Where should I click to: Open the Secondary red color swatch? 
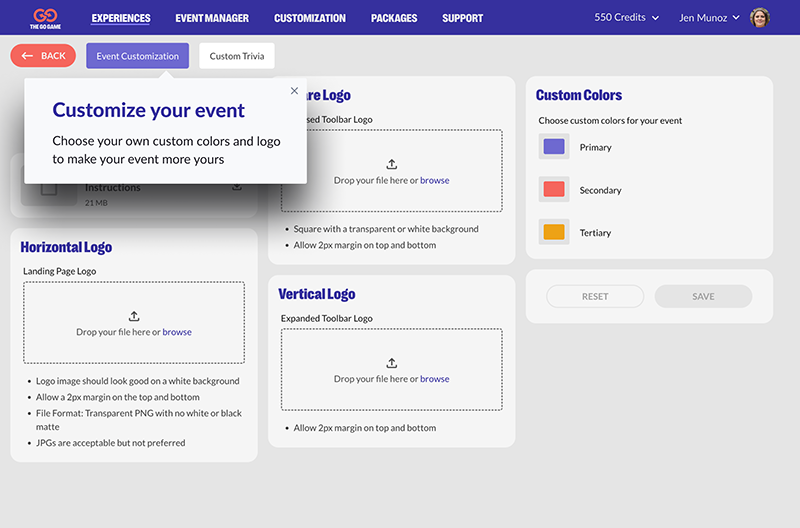pos(554,189)
